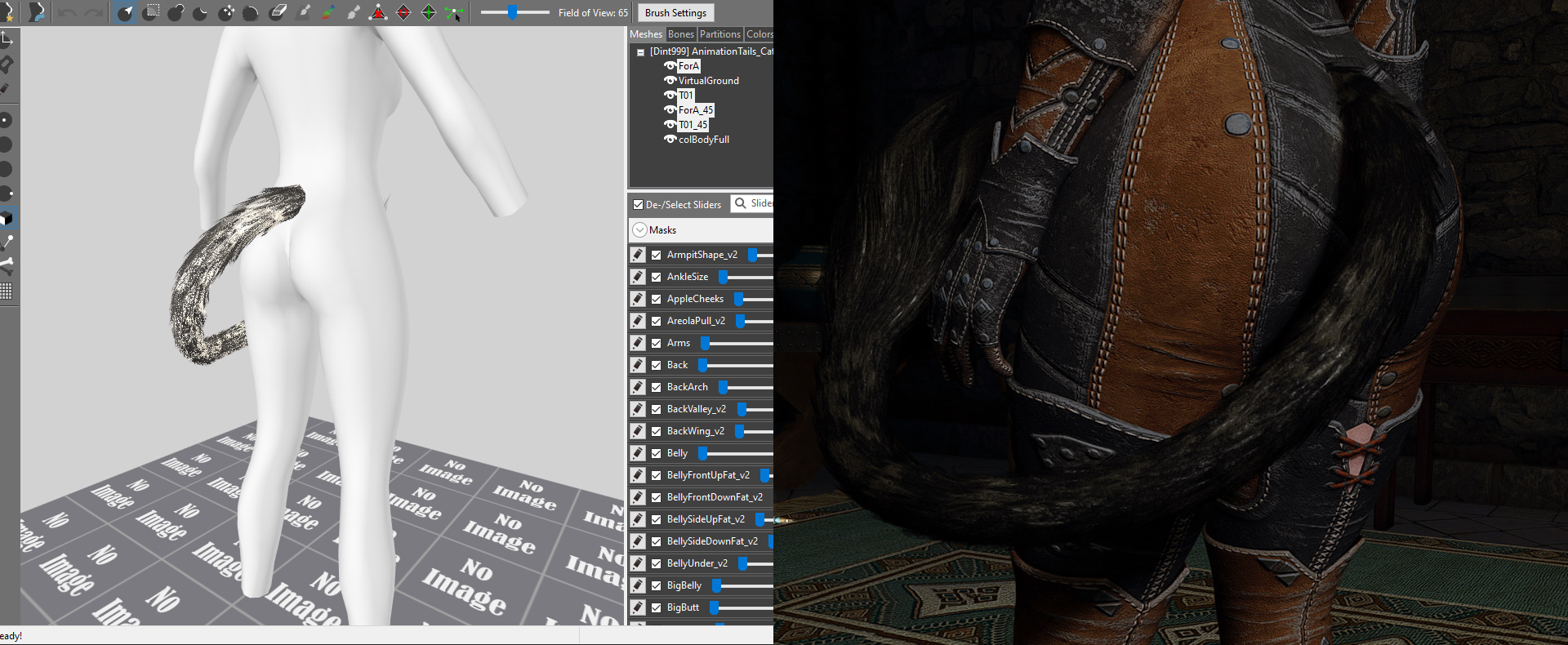Choose the Weight Paint brush

(x=303, y=13)
